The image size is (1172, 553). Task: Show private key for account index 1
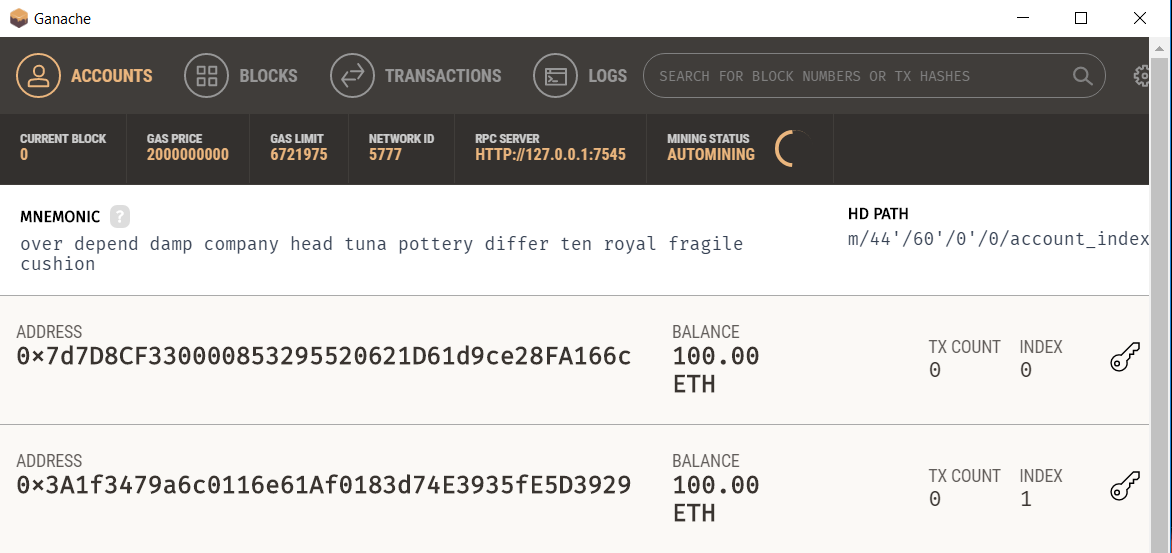(x=1125, y=488)
